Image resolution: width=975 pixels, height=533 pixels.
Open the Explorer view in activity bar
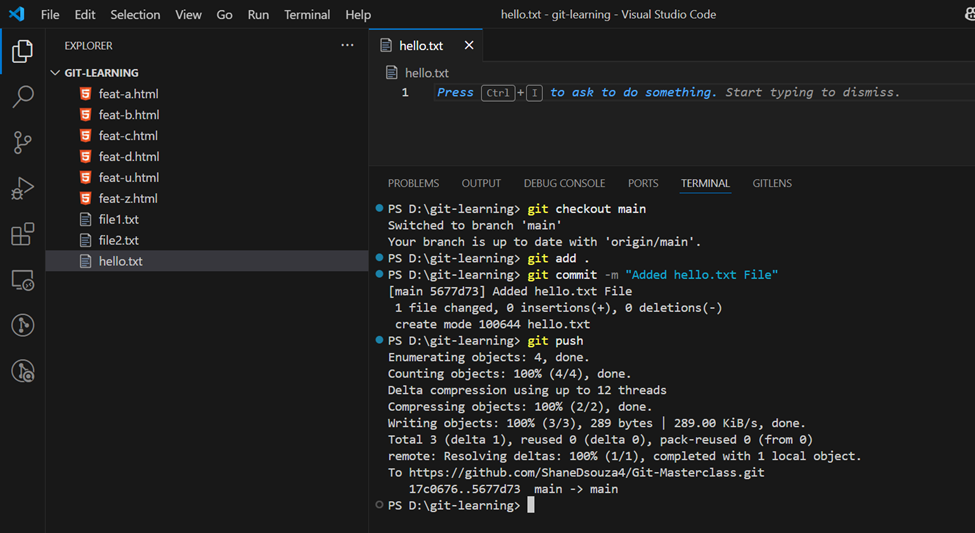(22, 51)
